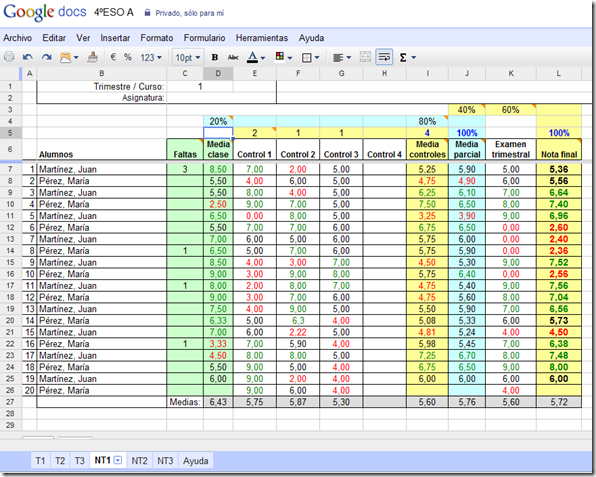Viewport: 596px width, 477px height.
Task: Click the merge cells icon
Action: coord(365,57)
